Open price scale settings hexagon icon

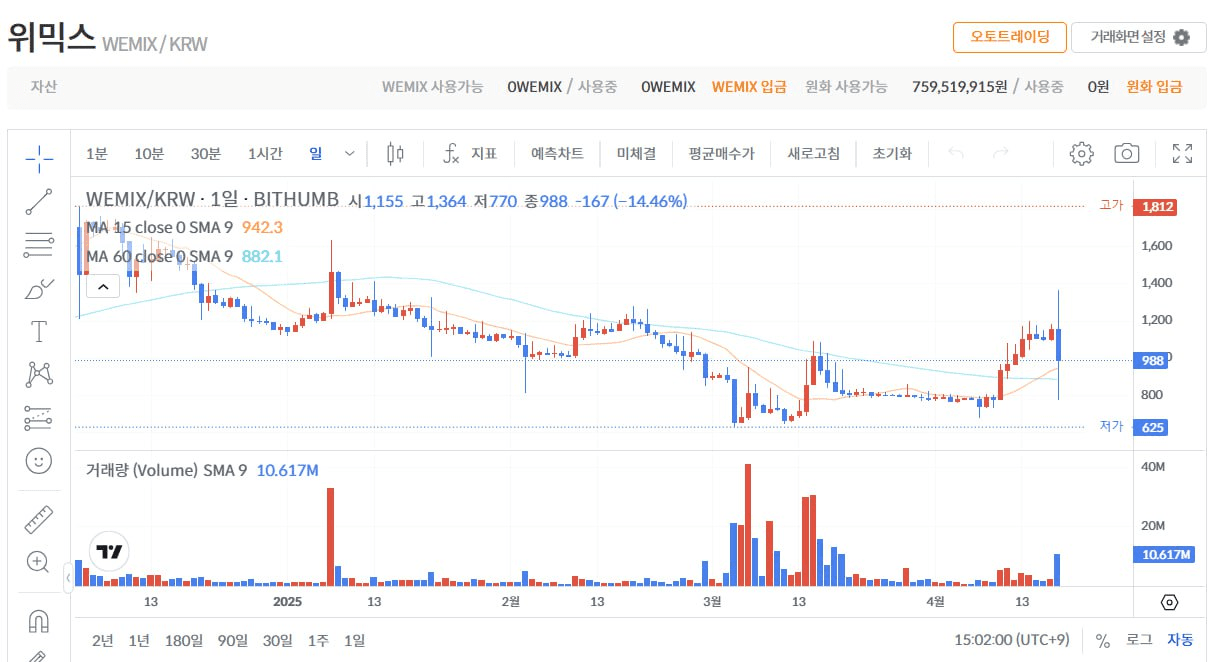(x=1170, y=602)
